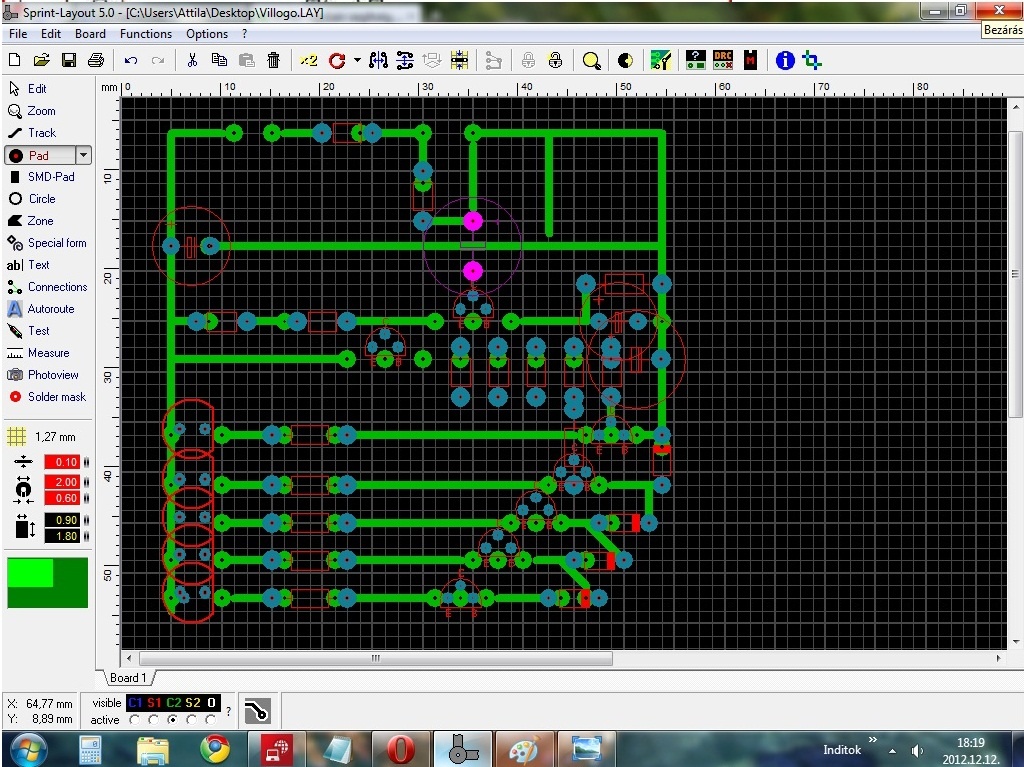Choose the SMD-Pad tool

tap(50, 177)
